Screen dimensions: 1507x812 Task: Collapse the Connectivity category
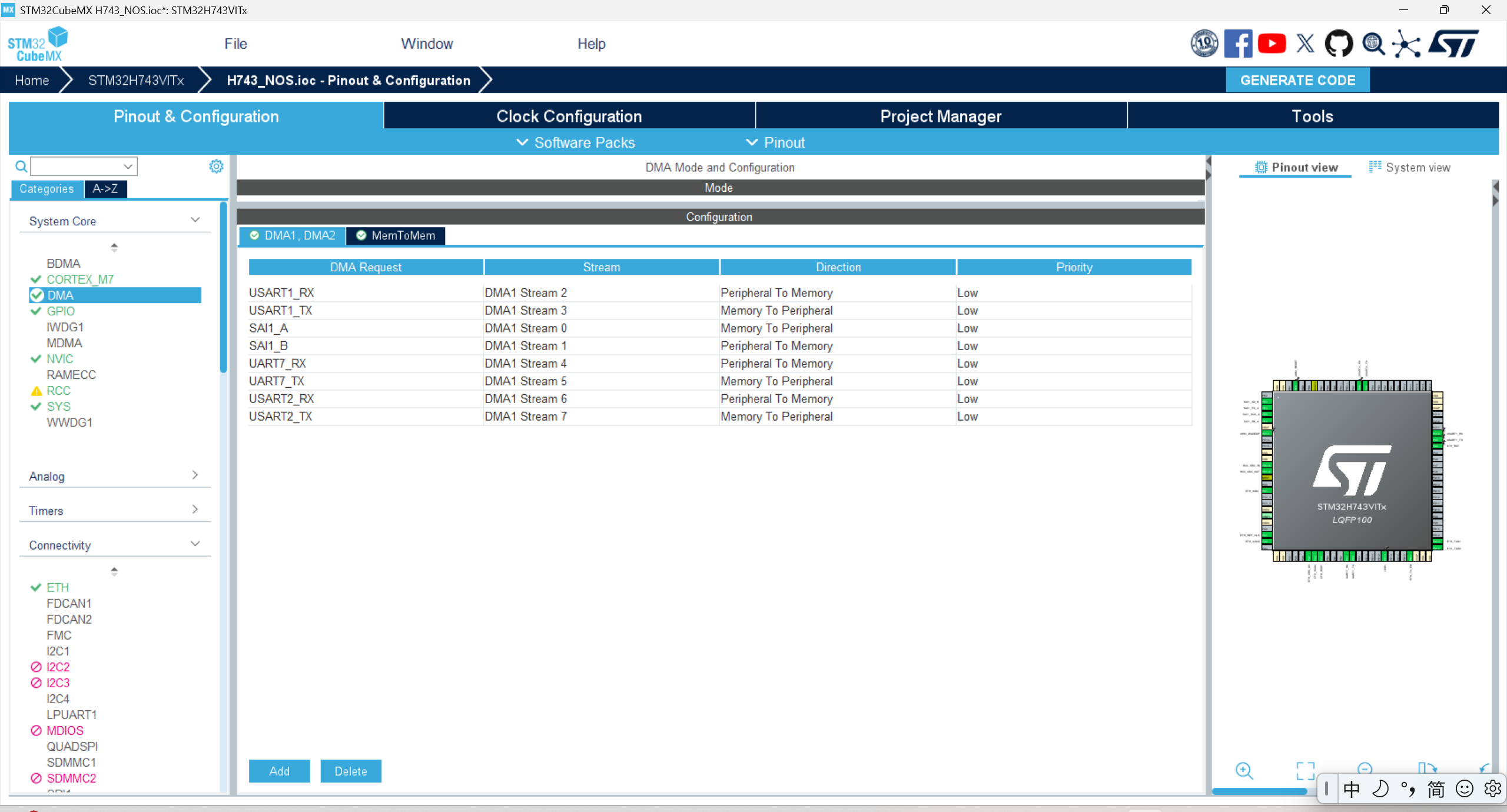coord(195,544)
